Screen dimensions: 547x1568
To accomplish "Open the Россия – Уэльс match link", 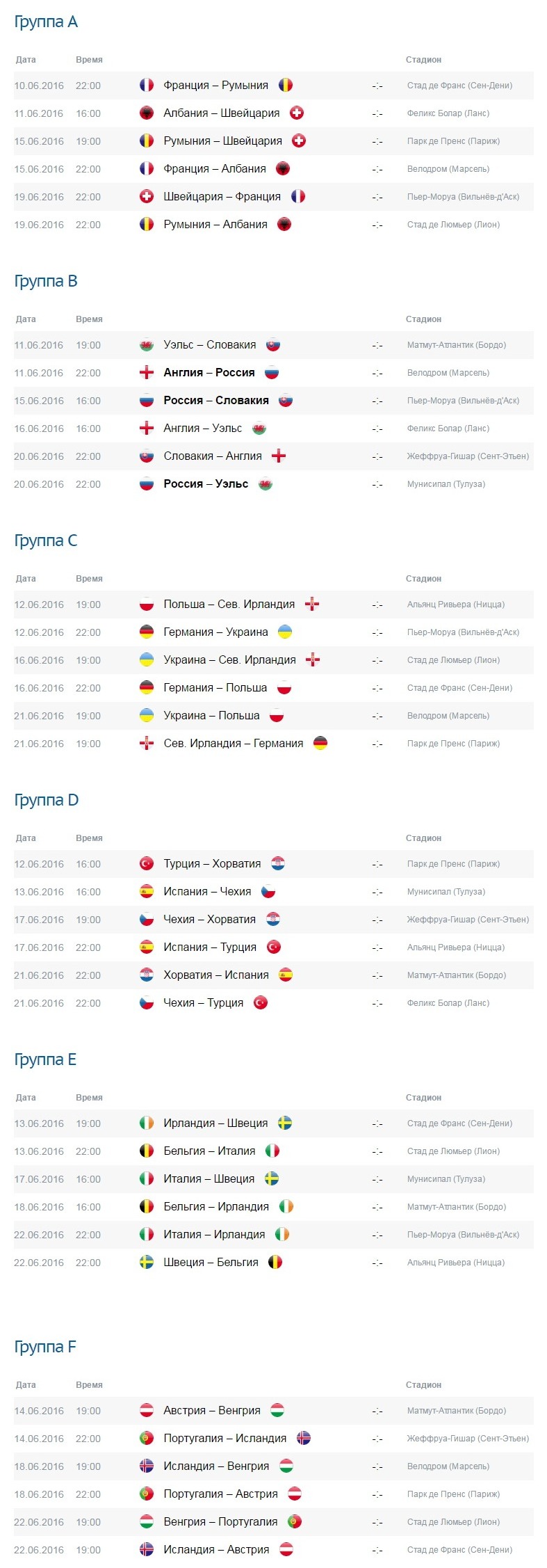I will (206, 484).
